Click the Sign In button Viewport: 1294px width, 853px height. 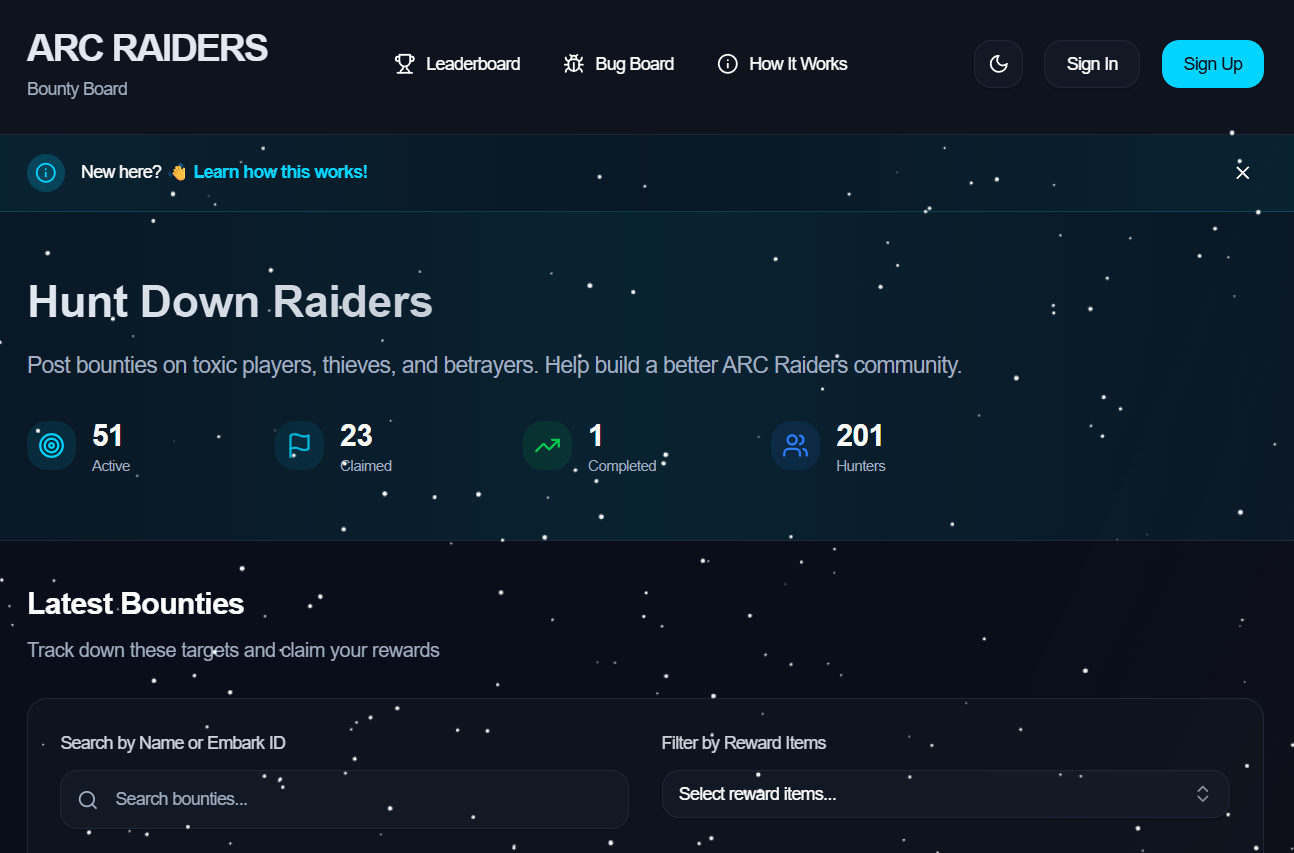point(1092,64)
